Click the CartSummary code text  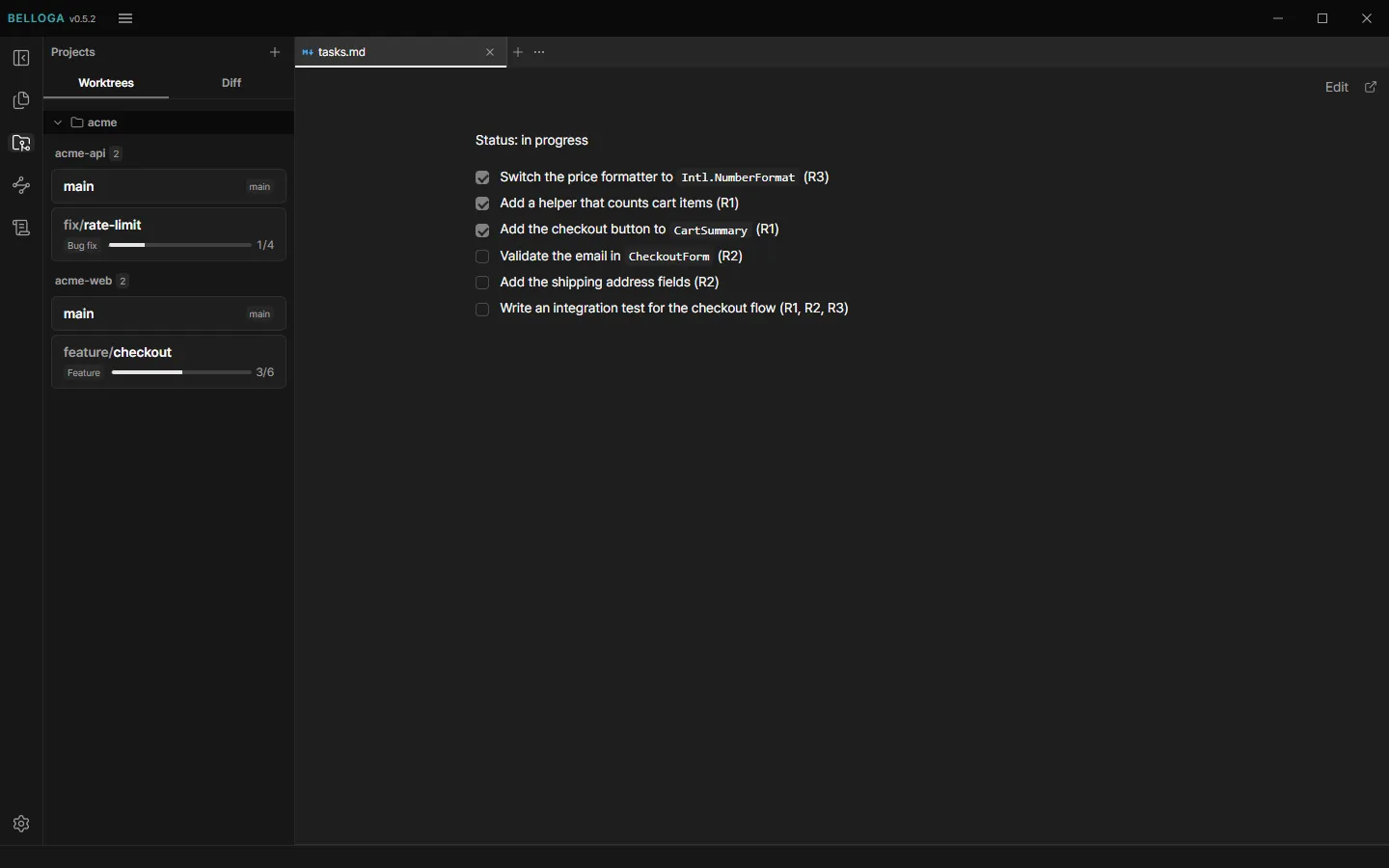click(x=711, y=231)
